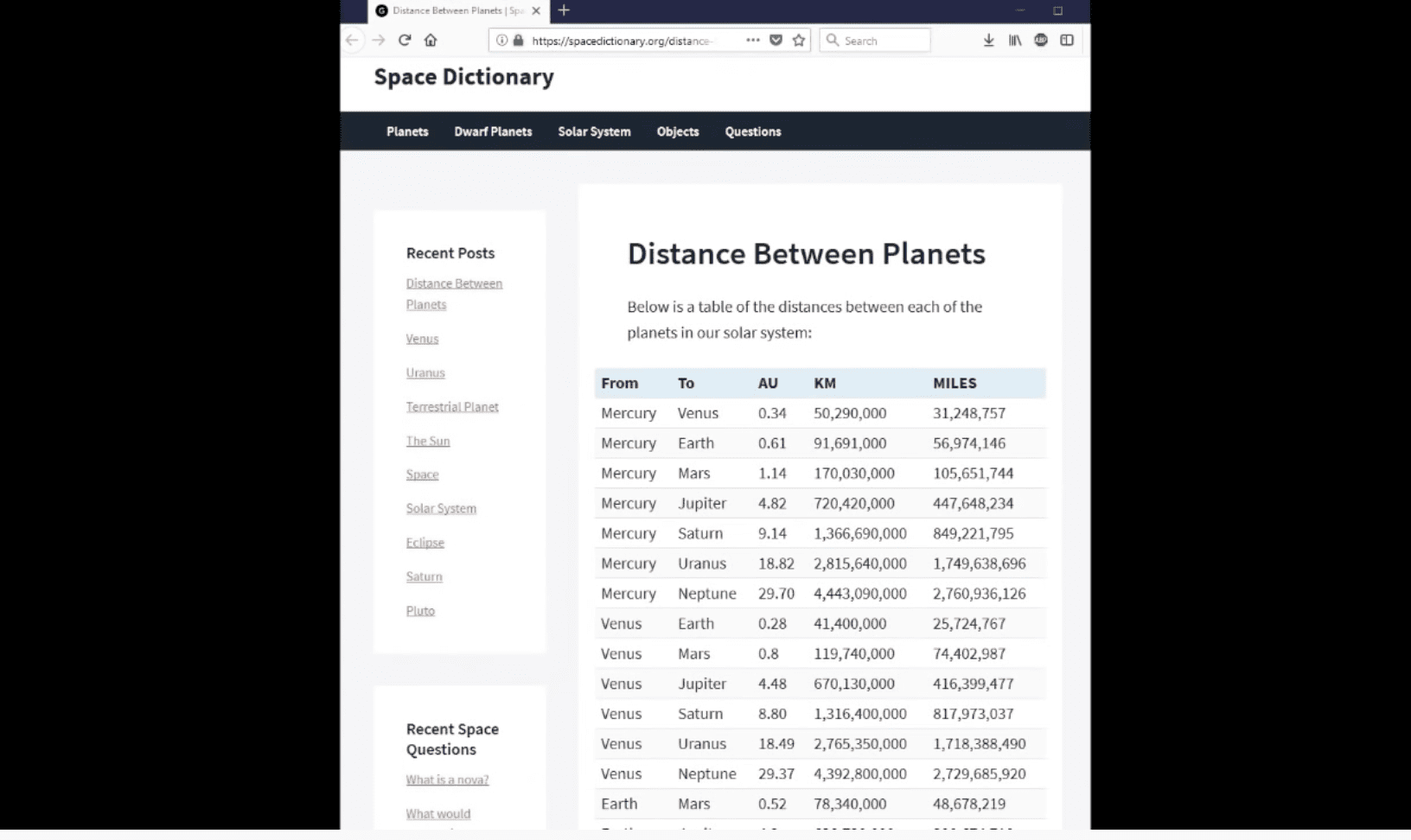Open the page actions three-dot menu
This screenshot has width=1411, height=840.
(x=752, y=40)
